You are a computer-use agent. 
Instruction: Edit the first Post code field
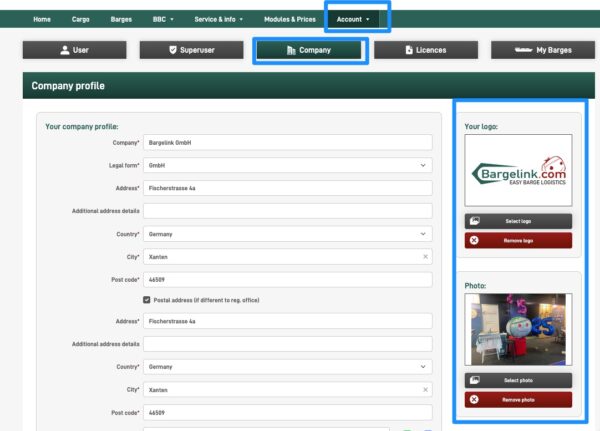[x=288, y=279]
